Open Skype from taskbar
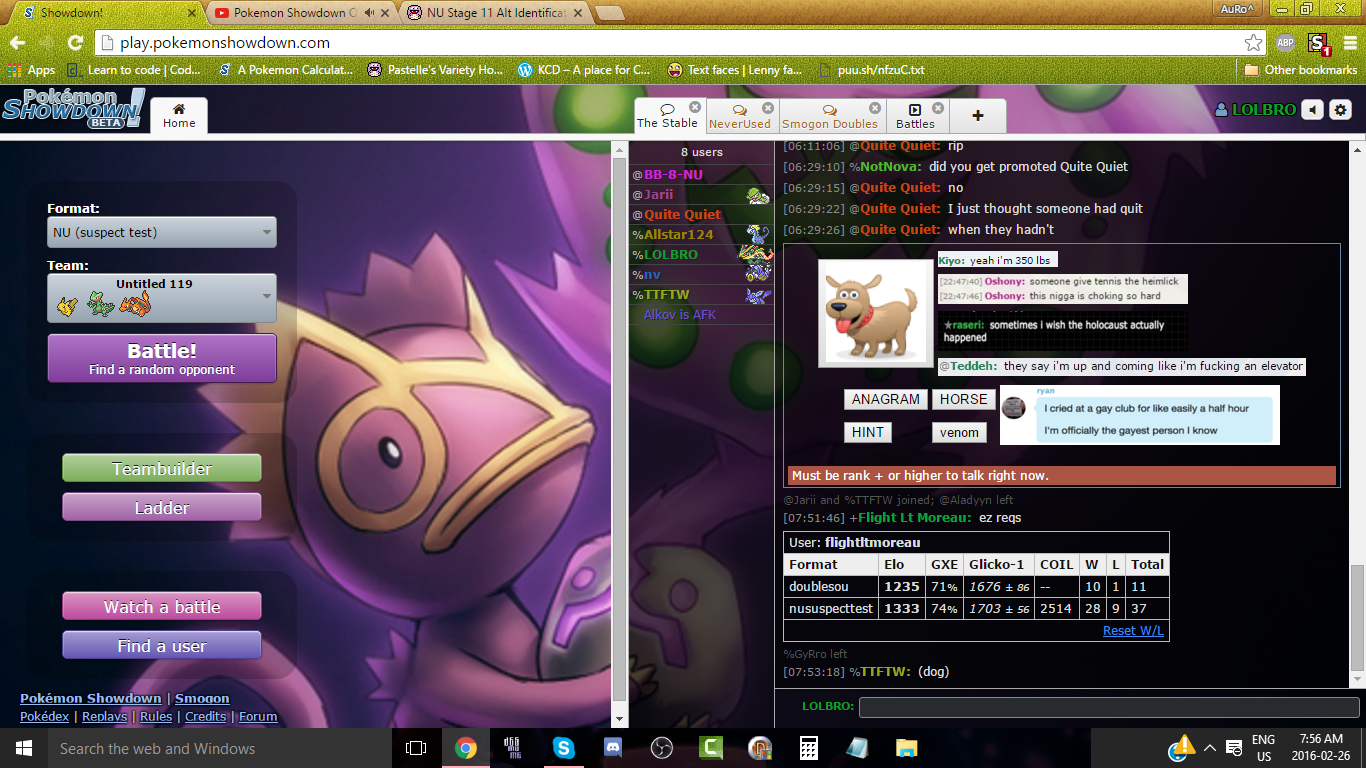Image resolution: width=1366 pixels, height=768 pixels. [564, 748]
